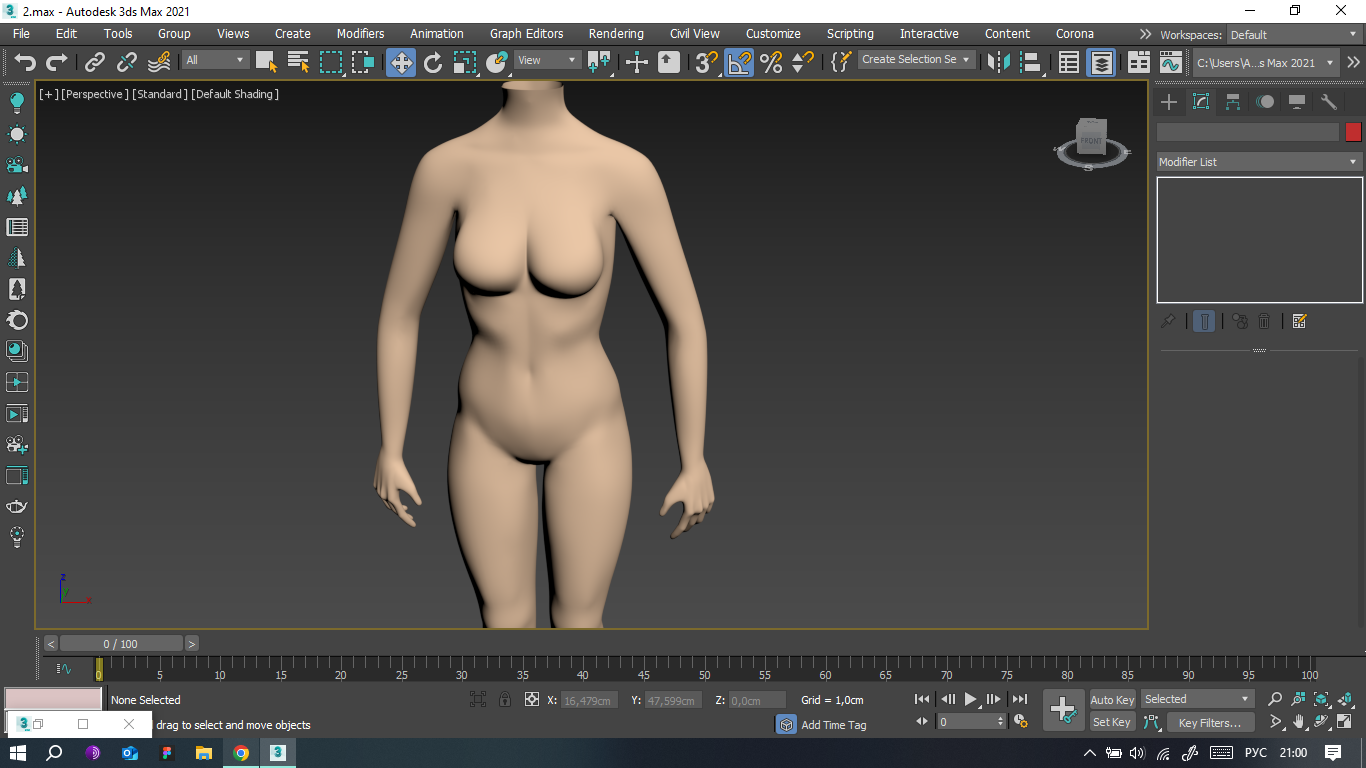Click the Key Filters button

coord(1209,722)
